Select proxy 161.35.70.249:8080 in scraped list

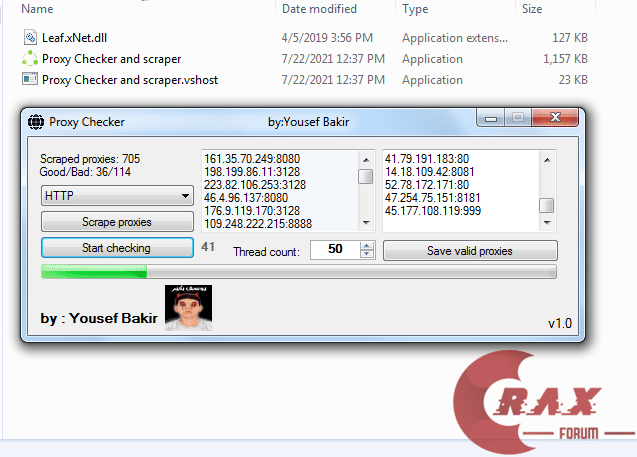click(x=252, y=159)
